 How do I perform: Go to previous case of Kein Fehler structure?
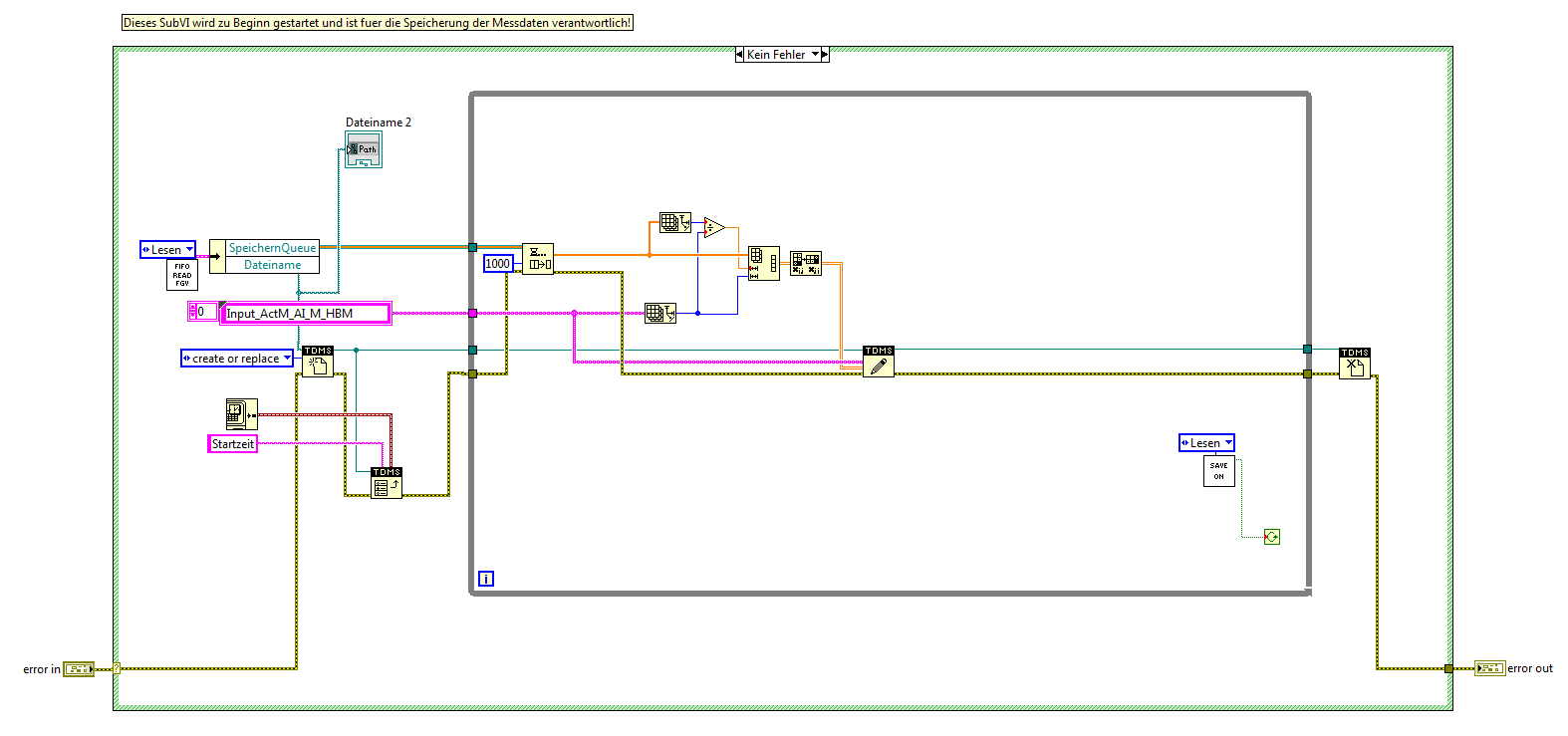[x=739, y=55]
